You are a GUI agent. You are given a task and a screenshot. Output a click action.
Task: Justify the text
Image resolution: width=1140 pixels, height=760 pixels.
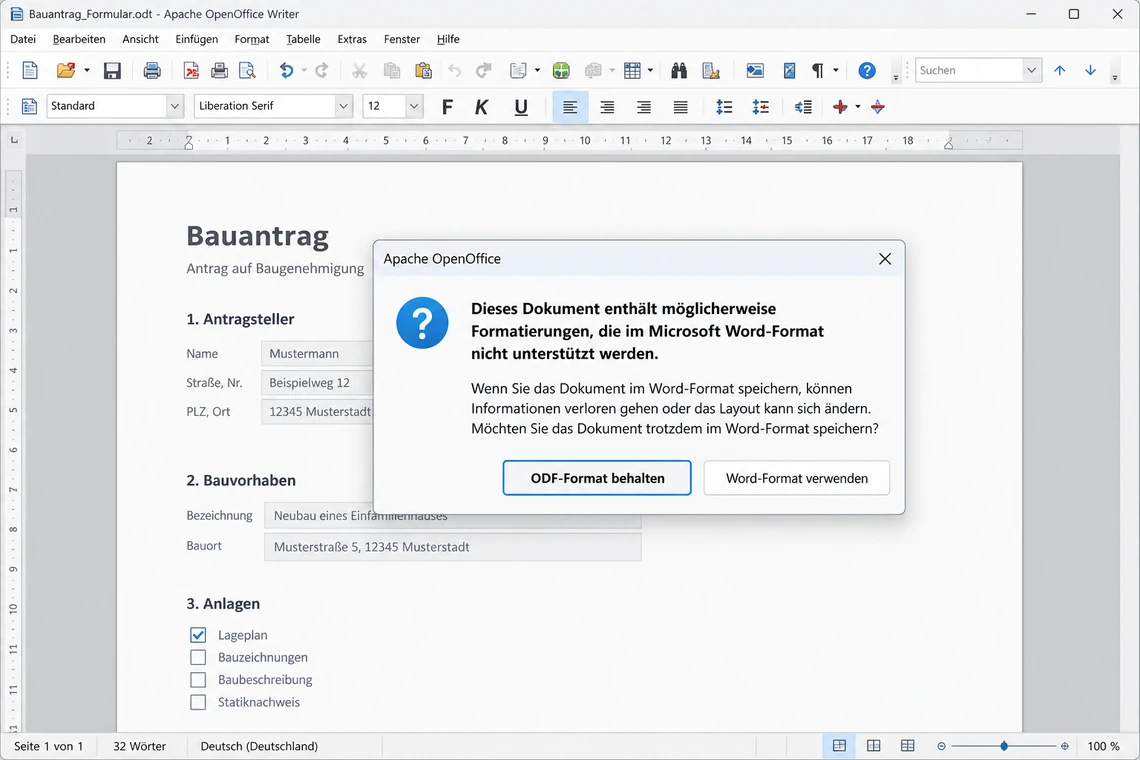(681, 107)
